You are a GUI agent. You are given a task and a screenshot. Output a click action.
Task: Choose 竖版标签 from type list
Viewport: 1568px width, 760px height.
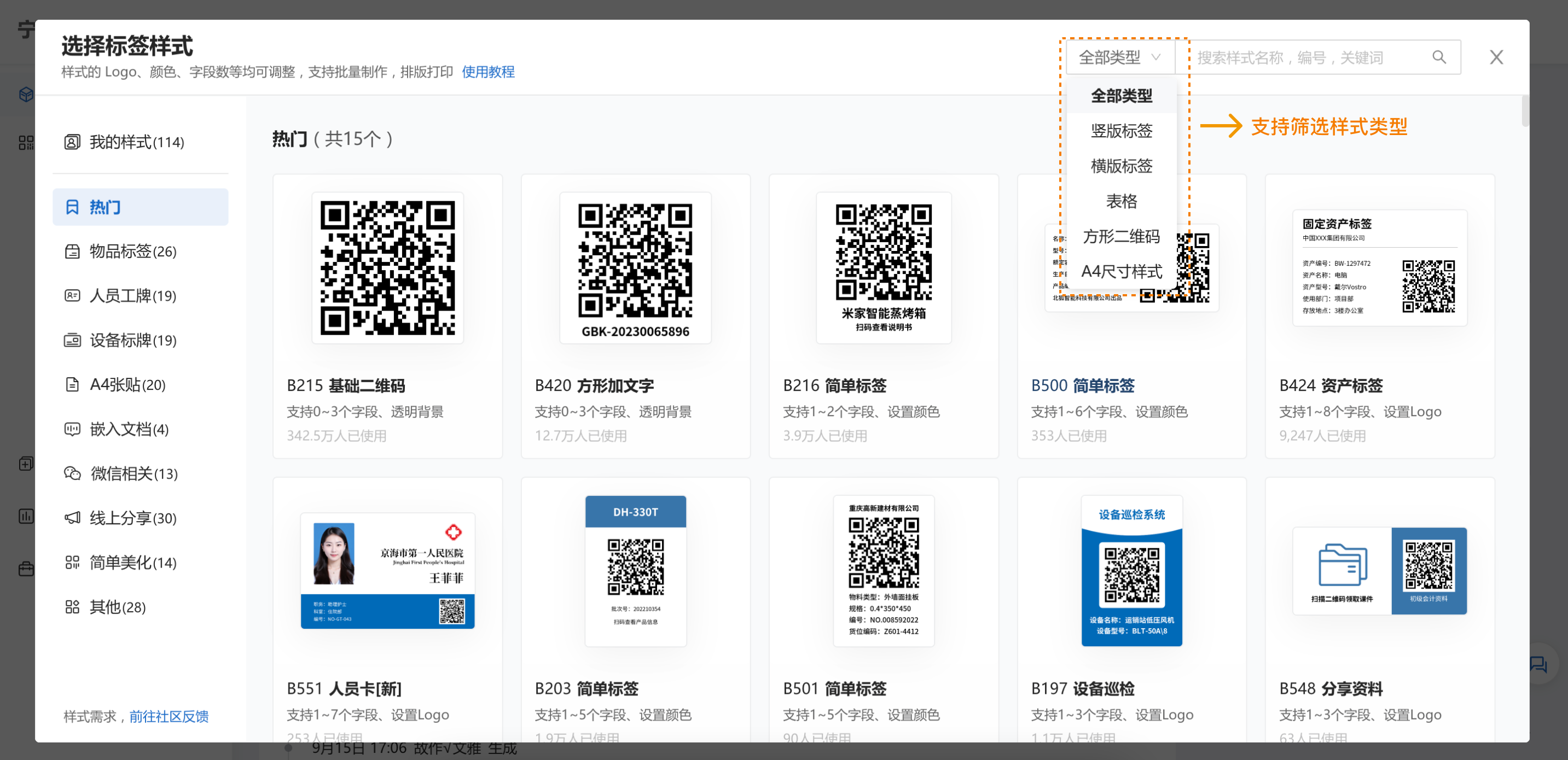tap(1121, 131)
